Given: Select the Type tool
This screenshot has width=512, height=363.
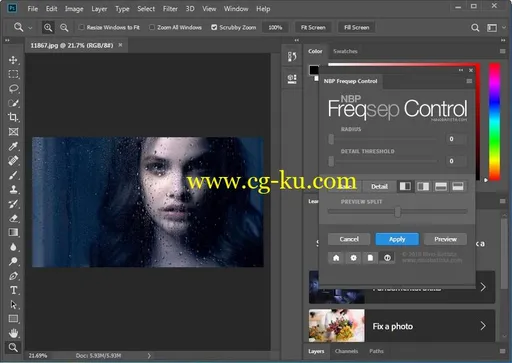Looking at the screenshot, I should point(13,290).
